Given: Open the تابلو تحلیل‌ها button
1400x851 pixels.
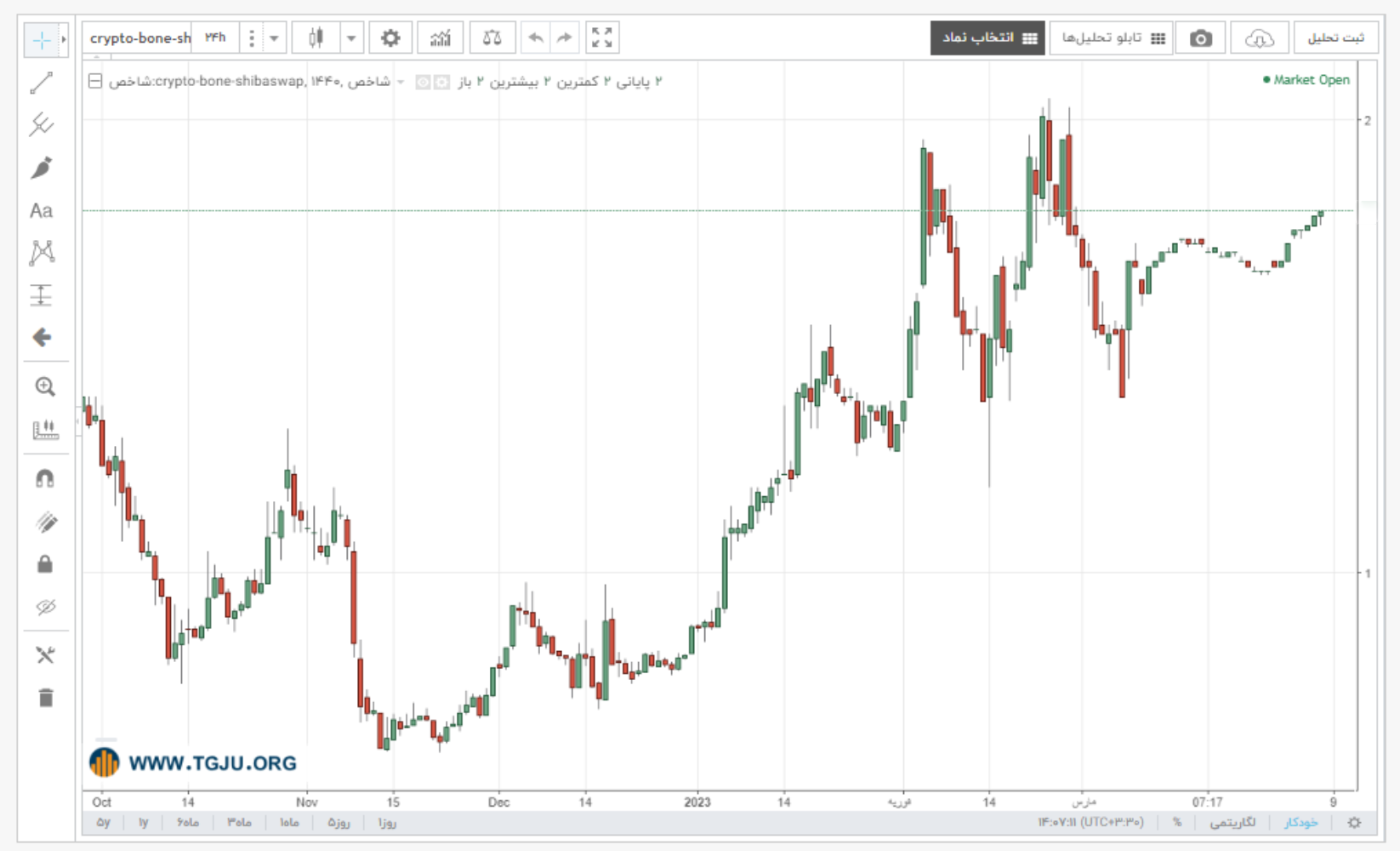Looking at the screenshot, I should coord(1111,38).
